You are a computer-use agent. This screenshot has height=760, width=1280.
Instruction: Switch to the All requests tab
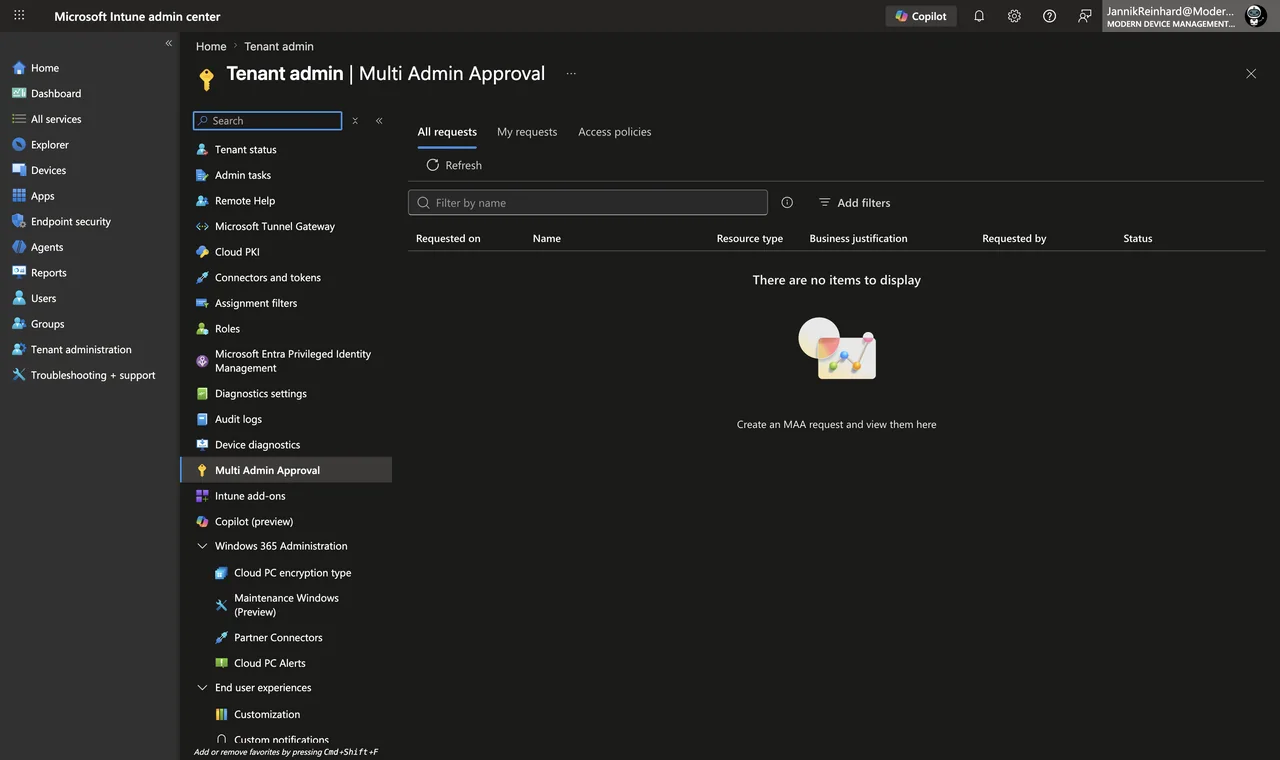click(x=447, y=132)
